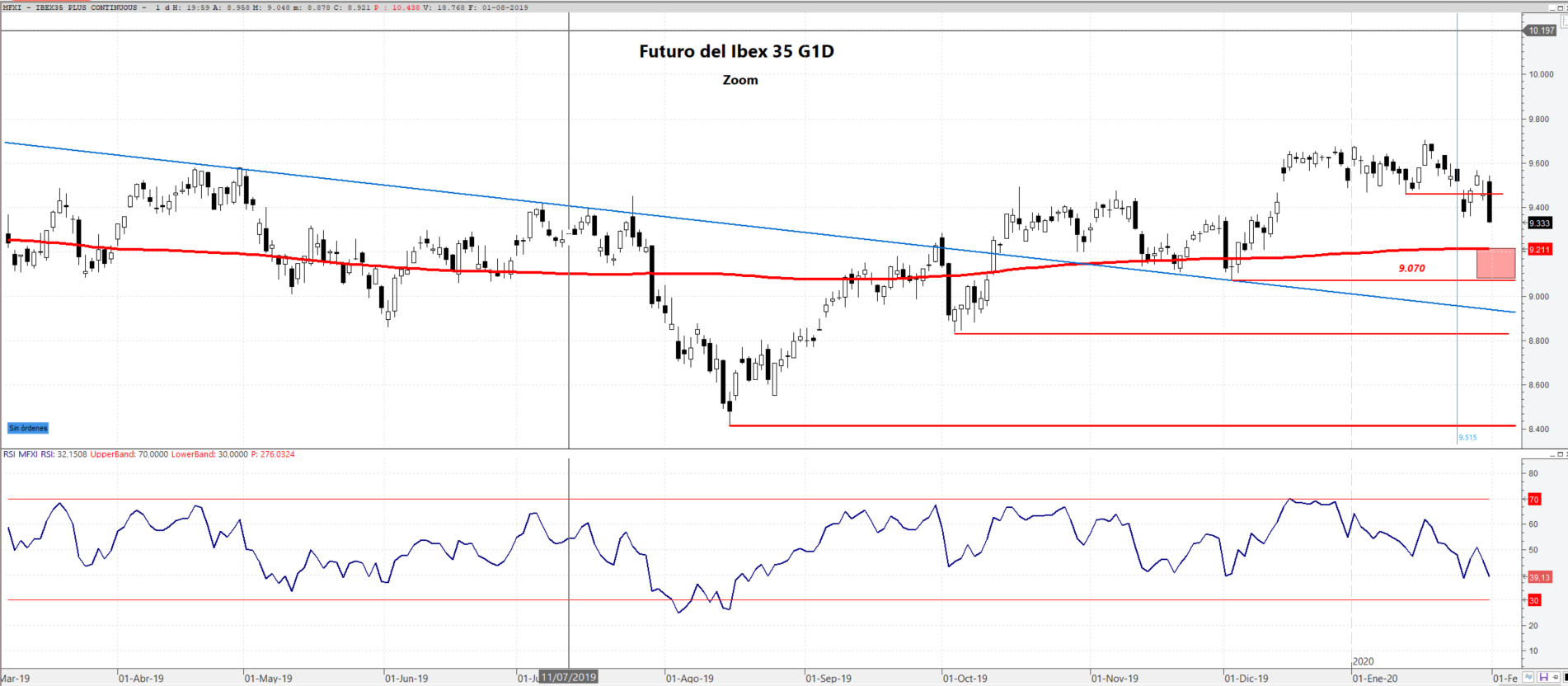Screen dimensions: 1568x686
Task: Maximize the main price chart panel
Action: (1562, 7)
